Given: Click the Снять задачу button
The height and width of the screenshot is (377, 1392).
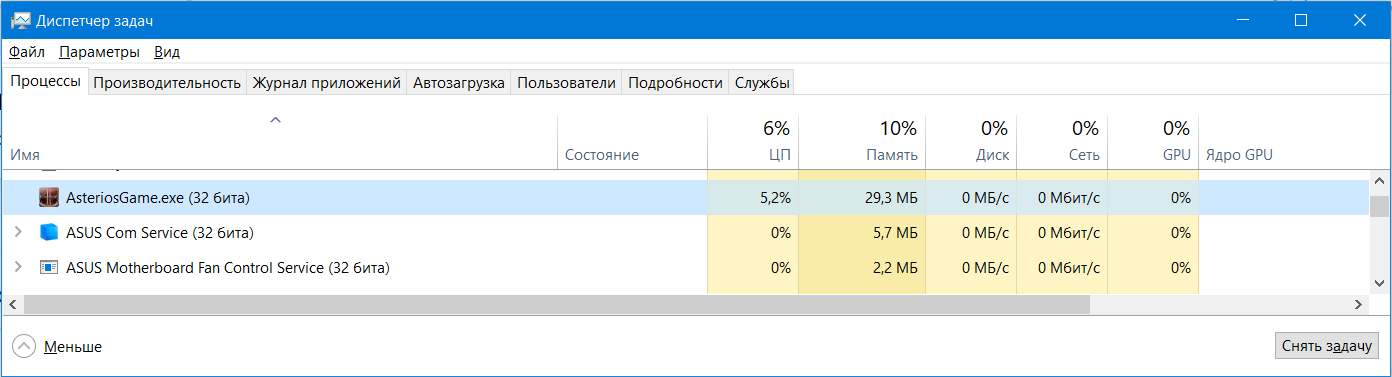Looking at the screenshot, I should (1327, 345).
